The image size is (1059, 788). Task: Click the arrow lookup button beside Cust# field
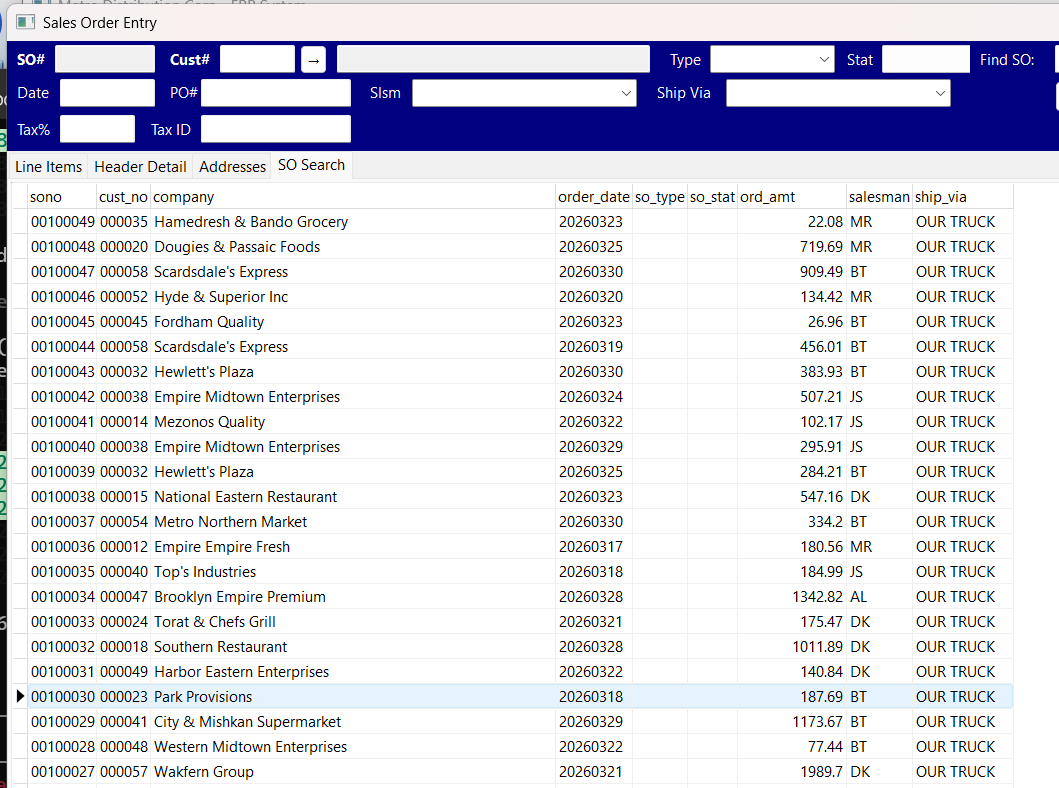point(313,59)
